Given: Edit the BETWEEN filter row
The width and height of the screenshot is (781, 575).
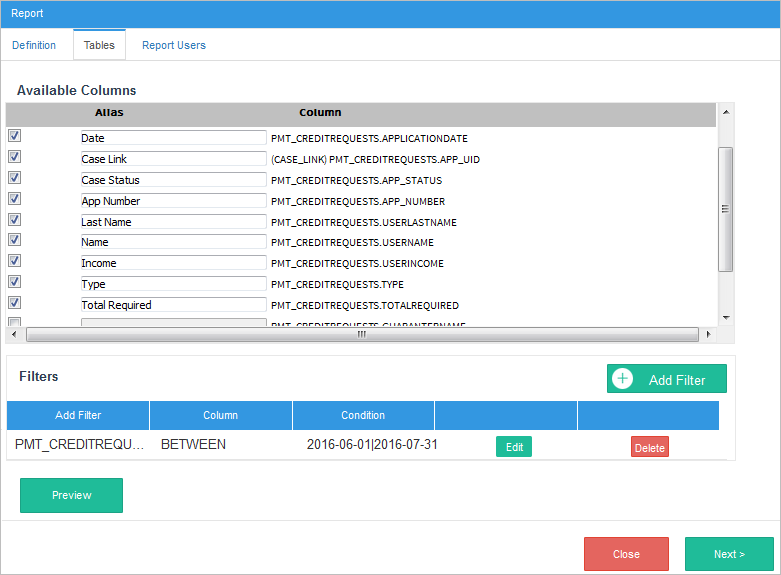Looking at the screenshot, I should 513,447.
